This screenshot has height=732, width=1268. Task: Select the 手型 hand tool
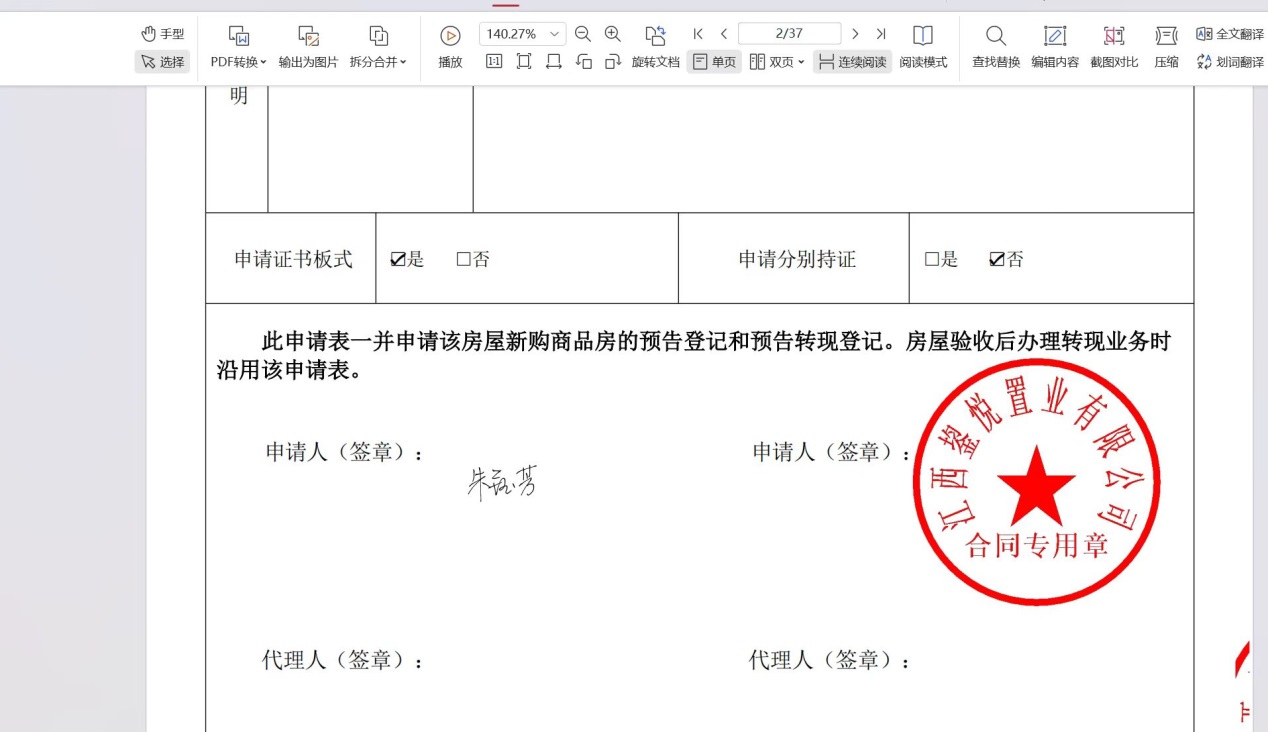162,34
